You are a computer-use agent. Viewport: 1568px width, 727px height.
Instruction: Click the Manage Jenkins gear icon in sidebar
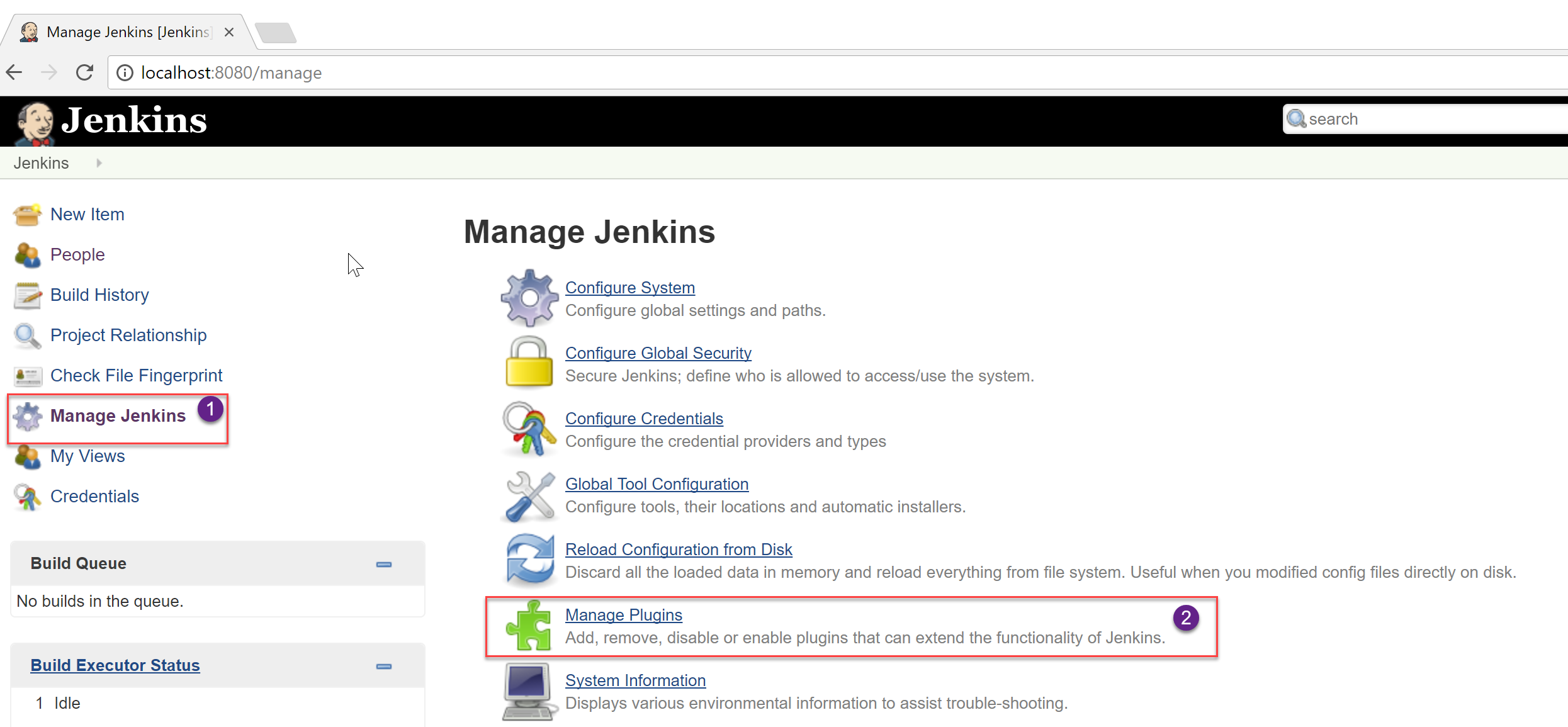click(27, 416)
